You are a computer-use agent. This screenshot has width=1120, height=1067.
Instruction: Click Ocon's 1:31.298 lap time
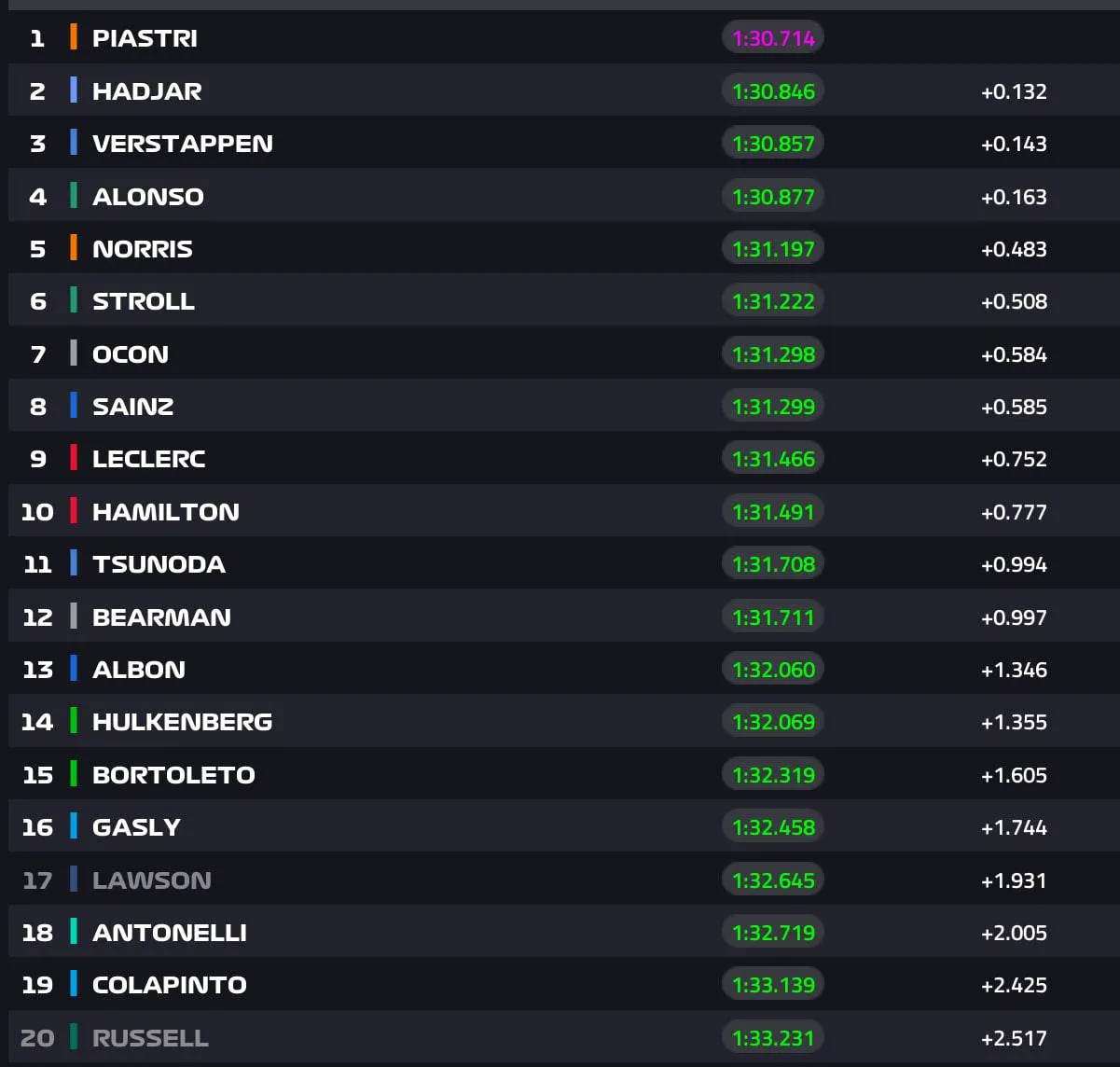(773, 354)
